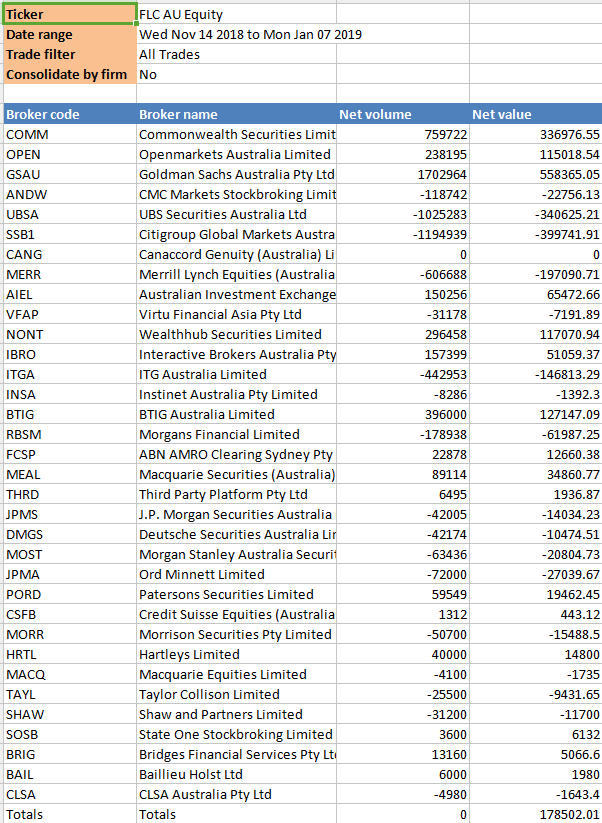Viewport: 602px width, 823px height.
Task: Select the Consolidate by firm label
Action: pyautogui.click(x=69, y=74)
